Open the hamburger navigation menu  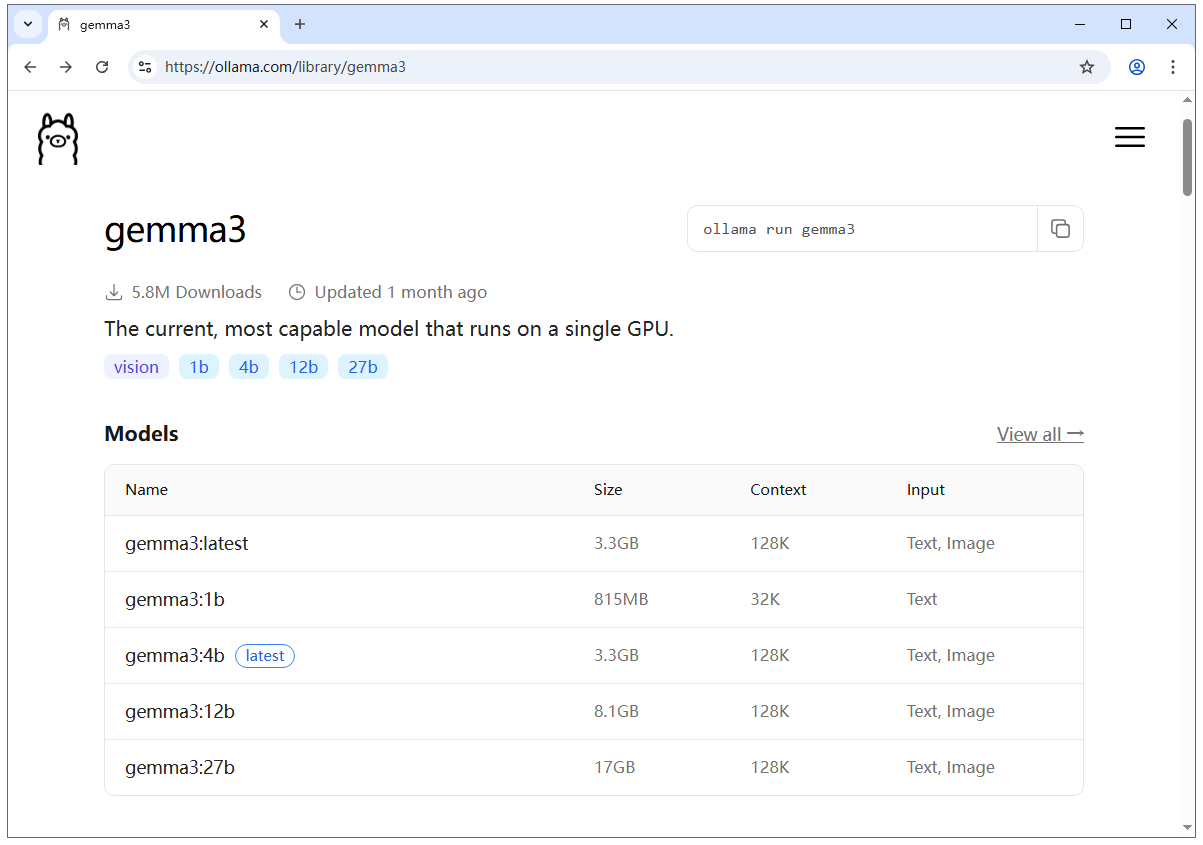click(1129, 137)
